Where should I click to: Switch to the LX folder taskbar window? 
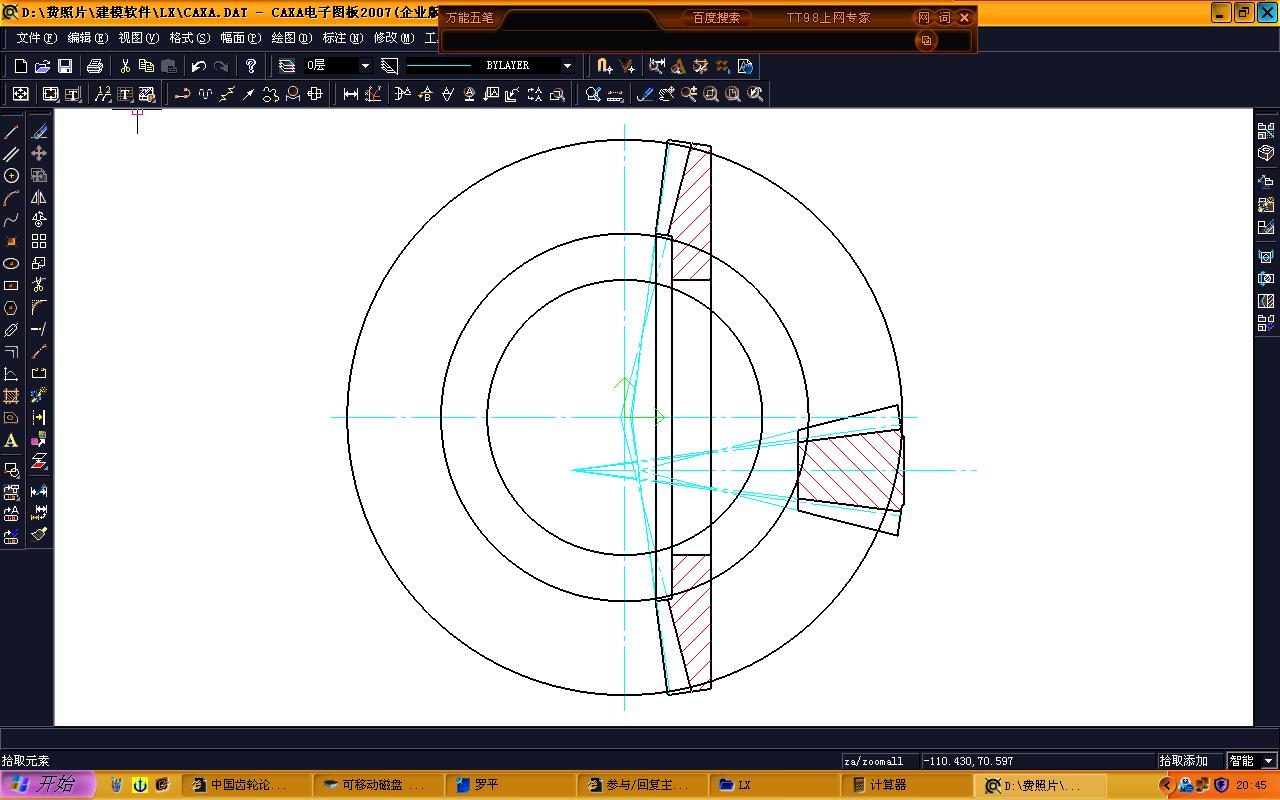774,785
